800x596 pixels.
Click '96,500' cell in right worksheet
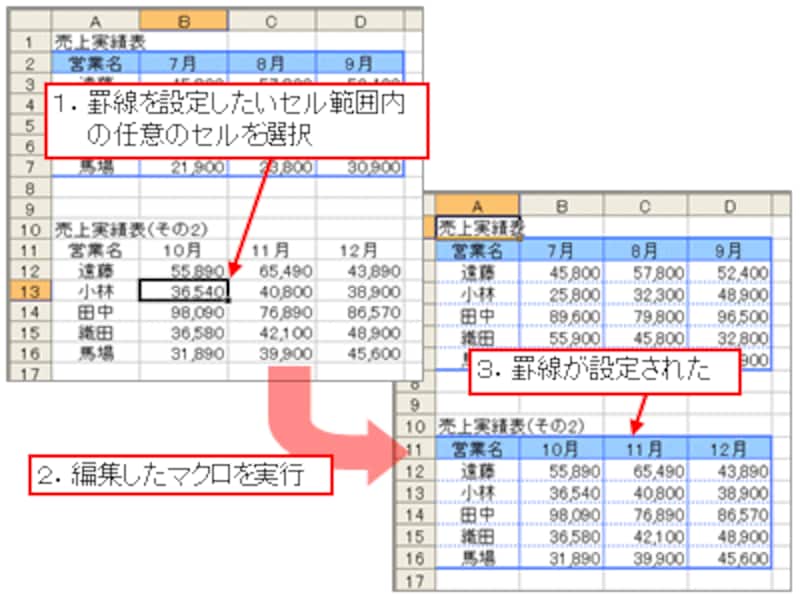point(730,317)
